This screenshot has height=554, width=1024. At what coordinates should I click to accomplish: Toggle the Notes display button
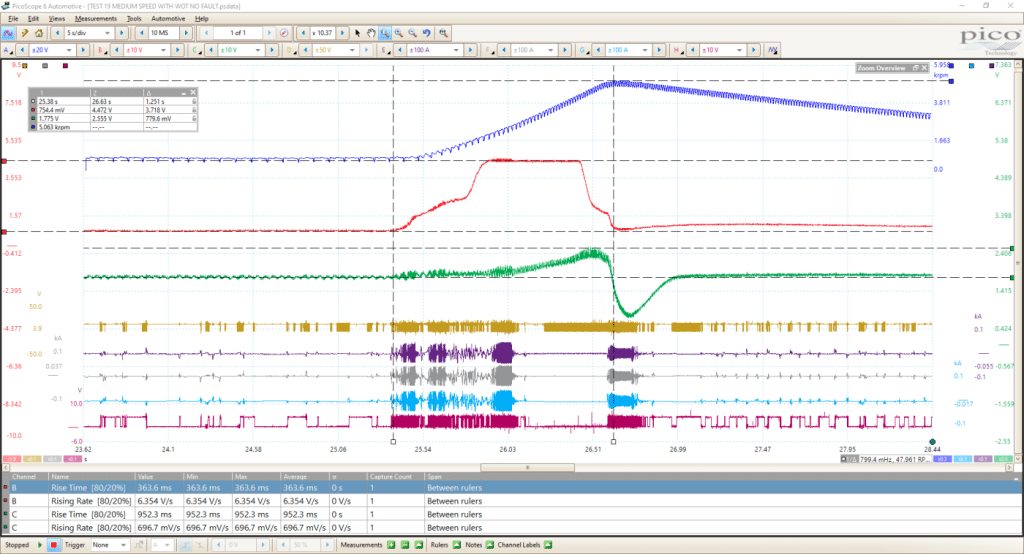(x=489, y=545)
